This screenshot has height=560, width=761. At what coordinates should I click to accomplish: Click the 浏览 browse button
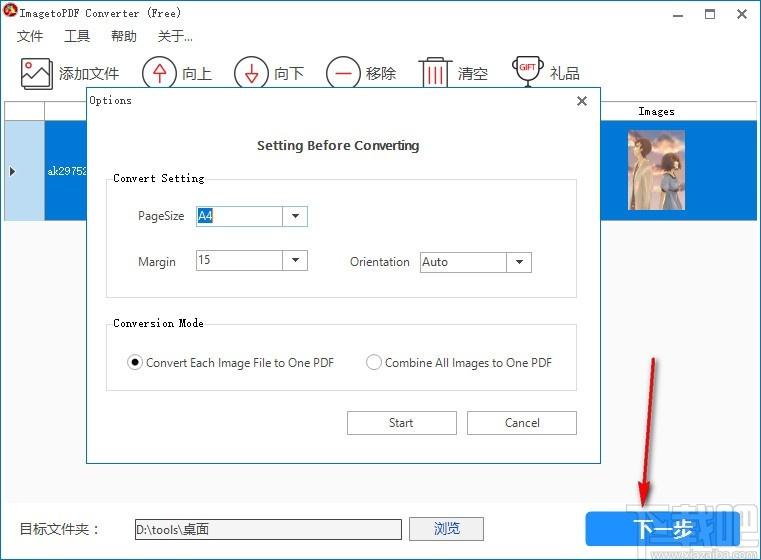pyautogui.click(x=446, y=528)
